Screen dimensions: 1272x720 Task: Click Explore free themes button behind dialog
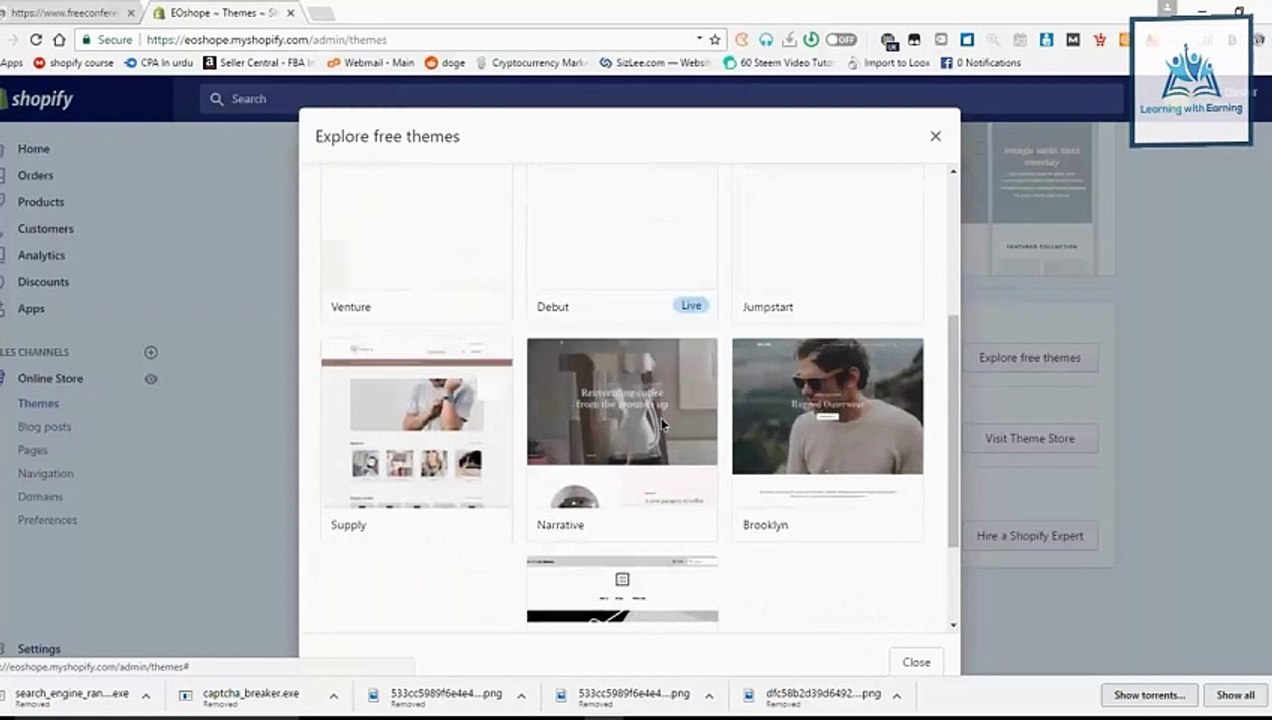pyautogui.click(x=1030, y=358)
